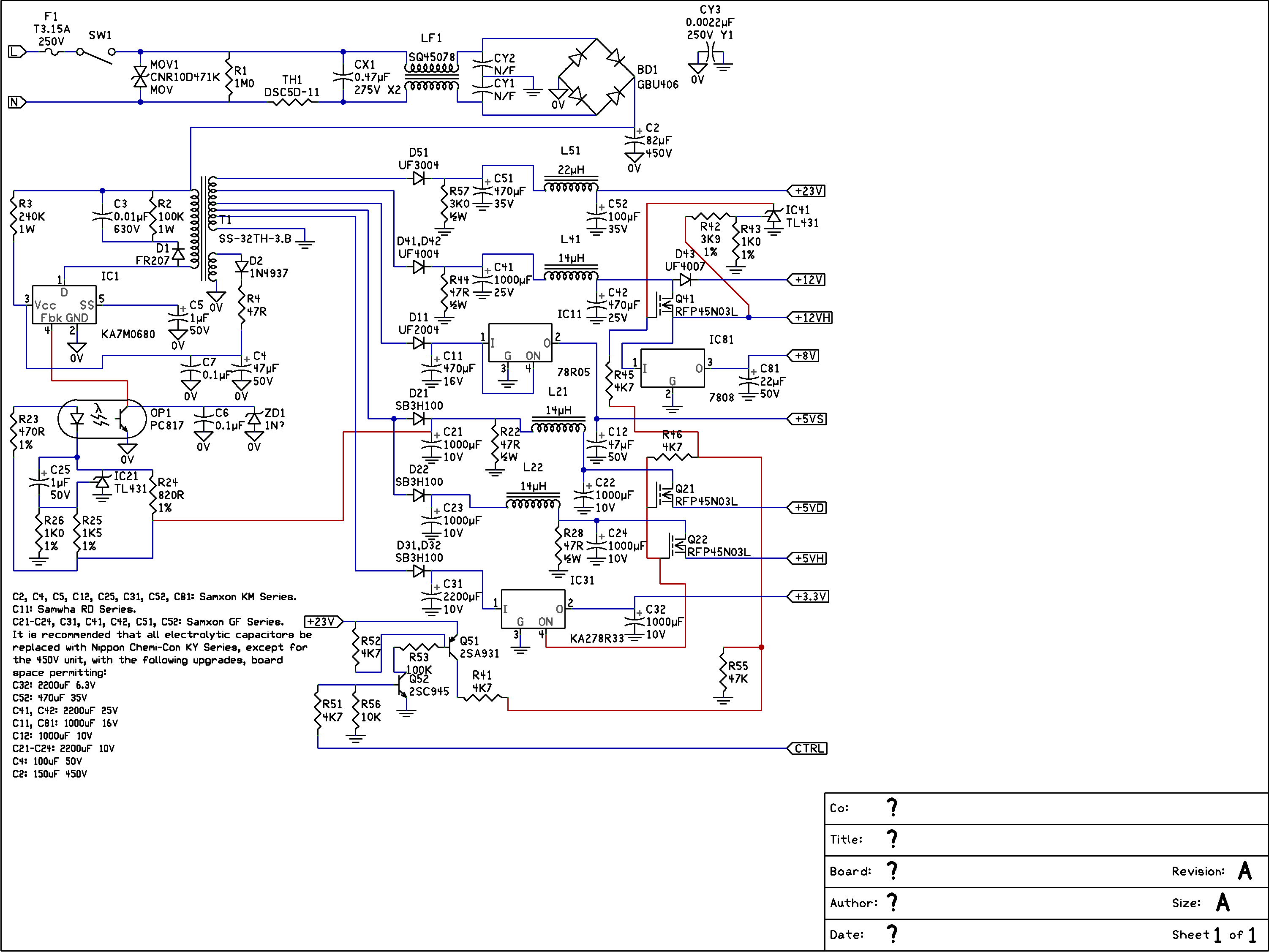The image size is (1269, 952).
Task: Select the OP1 PC817 optocoupler symbol
Action: 102,419
